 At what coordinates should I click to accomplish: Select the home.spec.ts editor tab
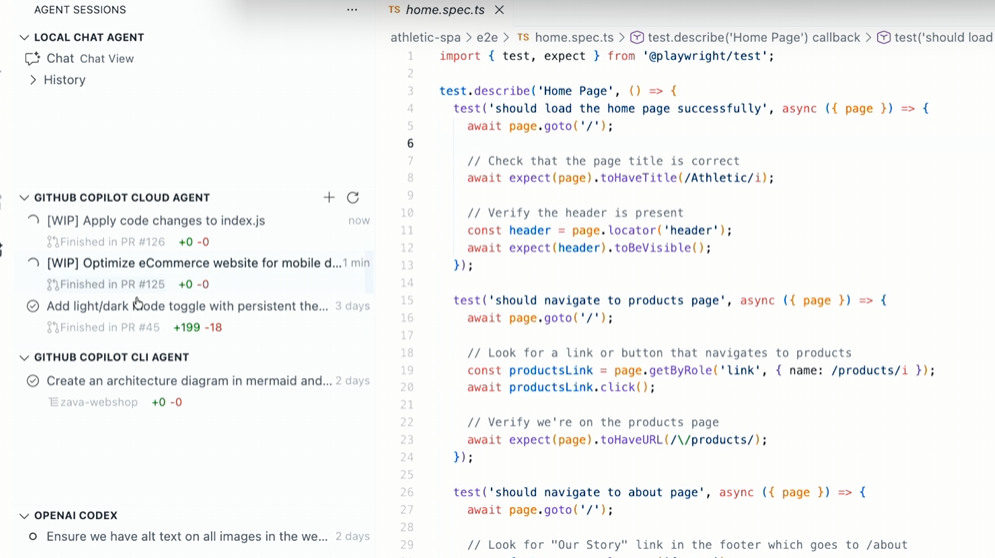click(444, 10)
